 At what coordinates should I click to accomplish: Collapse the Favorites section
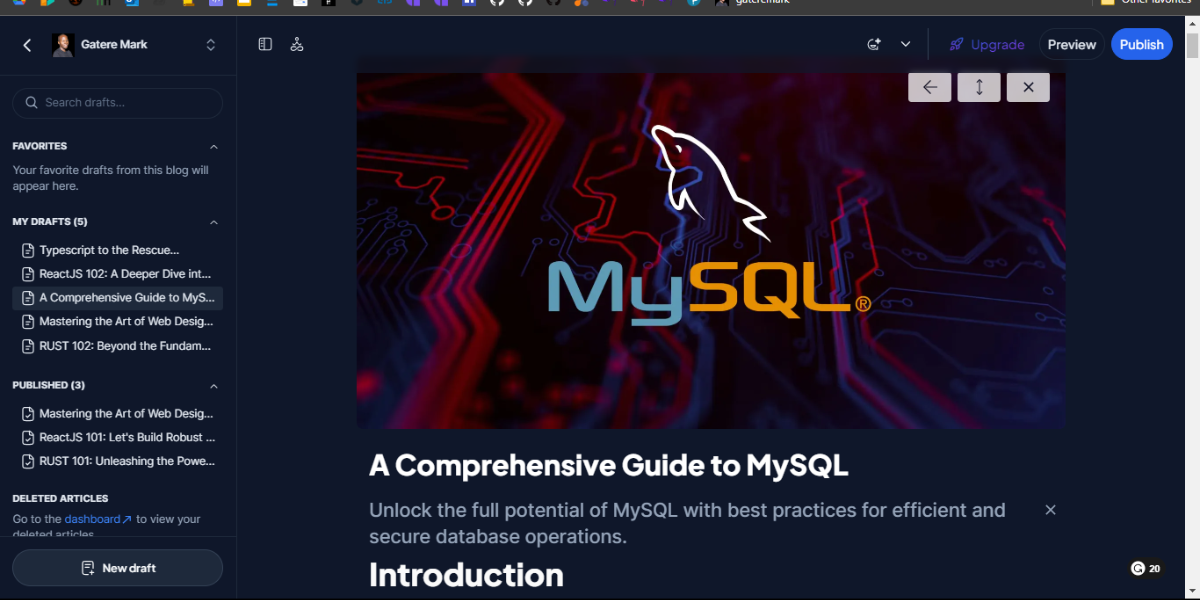click(213, 146)
